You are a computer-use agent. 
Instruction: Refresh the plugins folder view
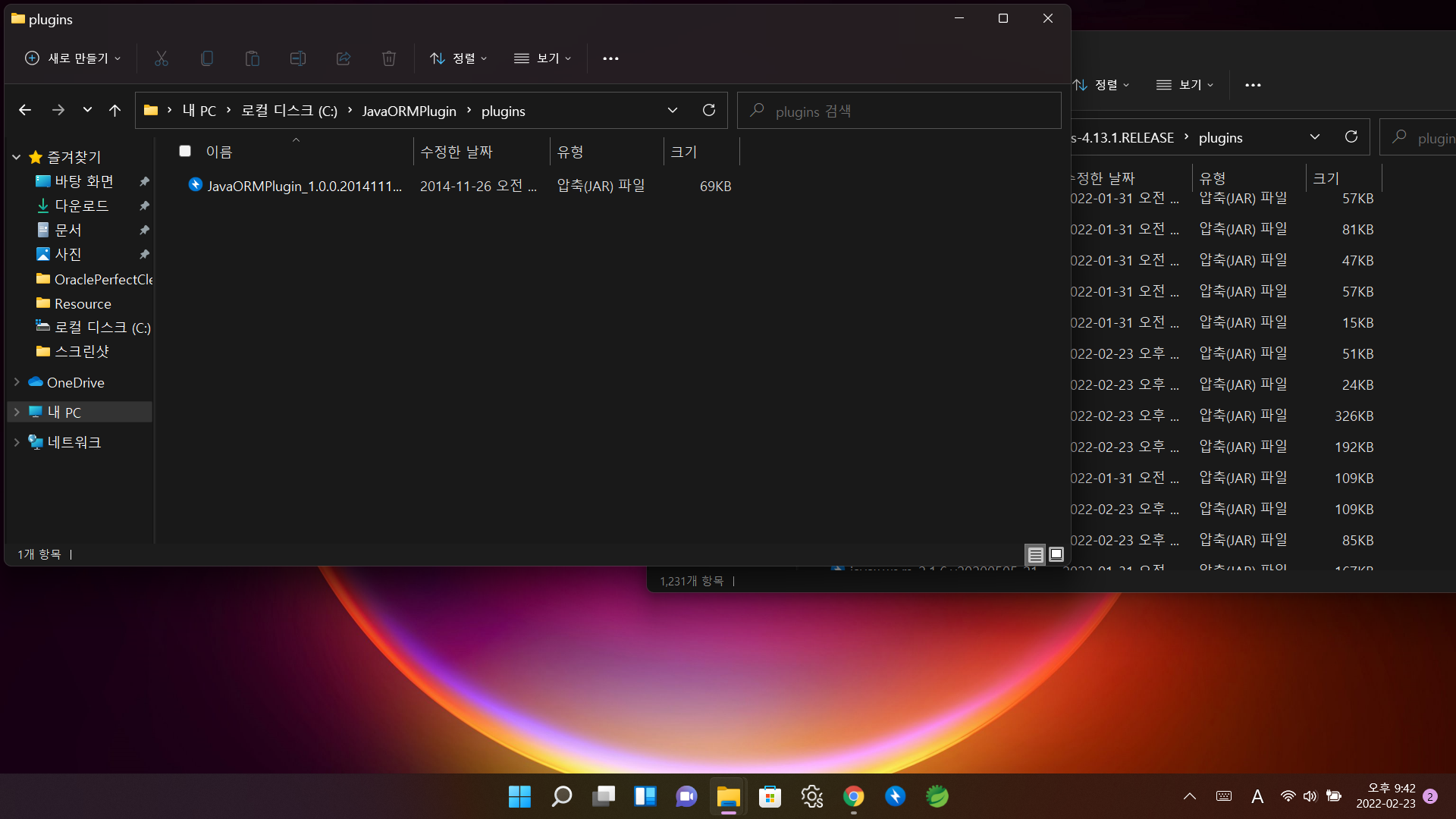(709, 111)
